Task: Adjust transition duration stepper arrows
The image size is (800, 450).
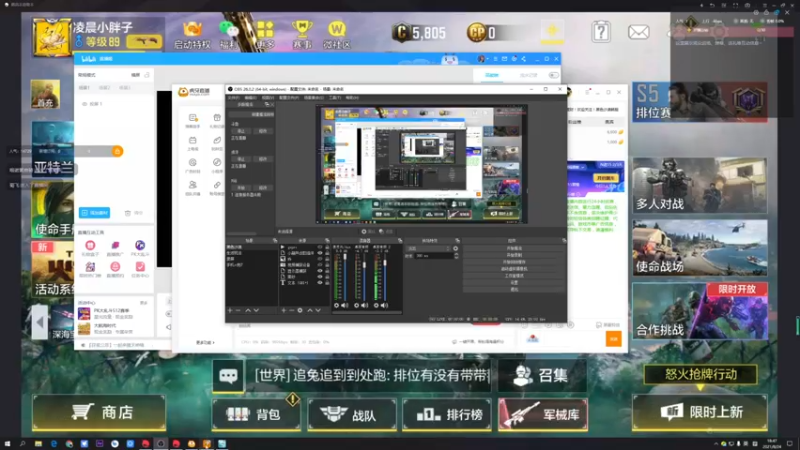Action: coord(456,256)
